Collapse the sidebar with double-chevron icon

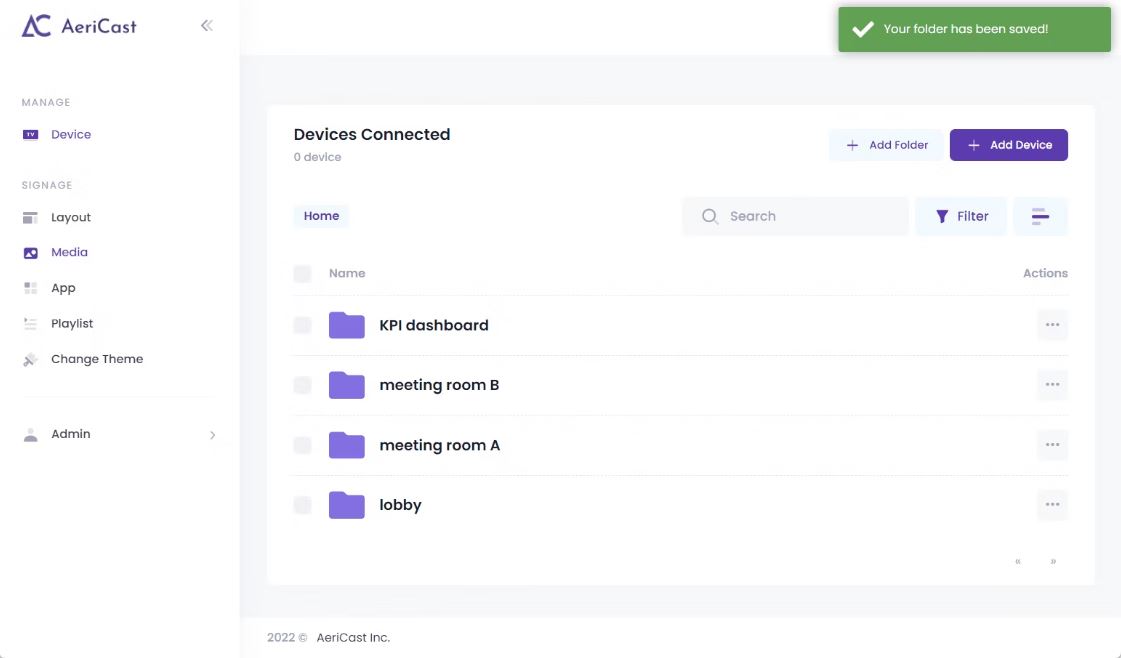point(206,26)
